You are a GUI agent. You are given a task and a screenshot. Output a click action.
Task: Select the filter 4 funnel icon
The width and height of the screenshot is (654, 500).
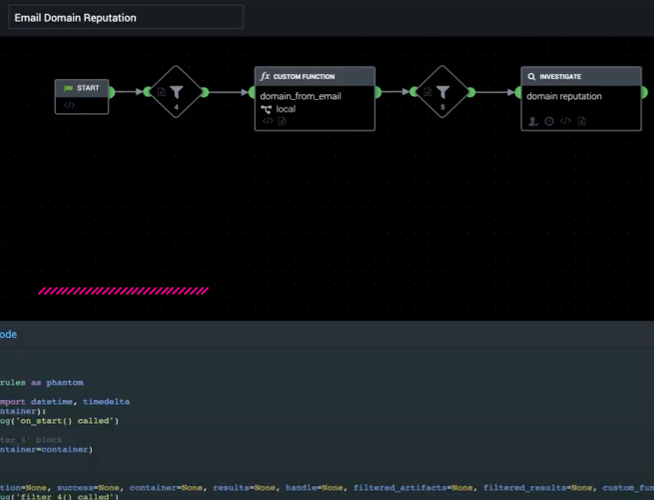coord(176,92)
